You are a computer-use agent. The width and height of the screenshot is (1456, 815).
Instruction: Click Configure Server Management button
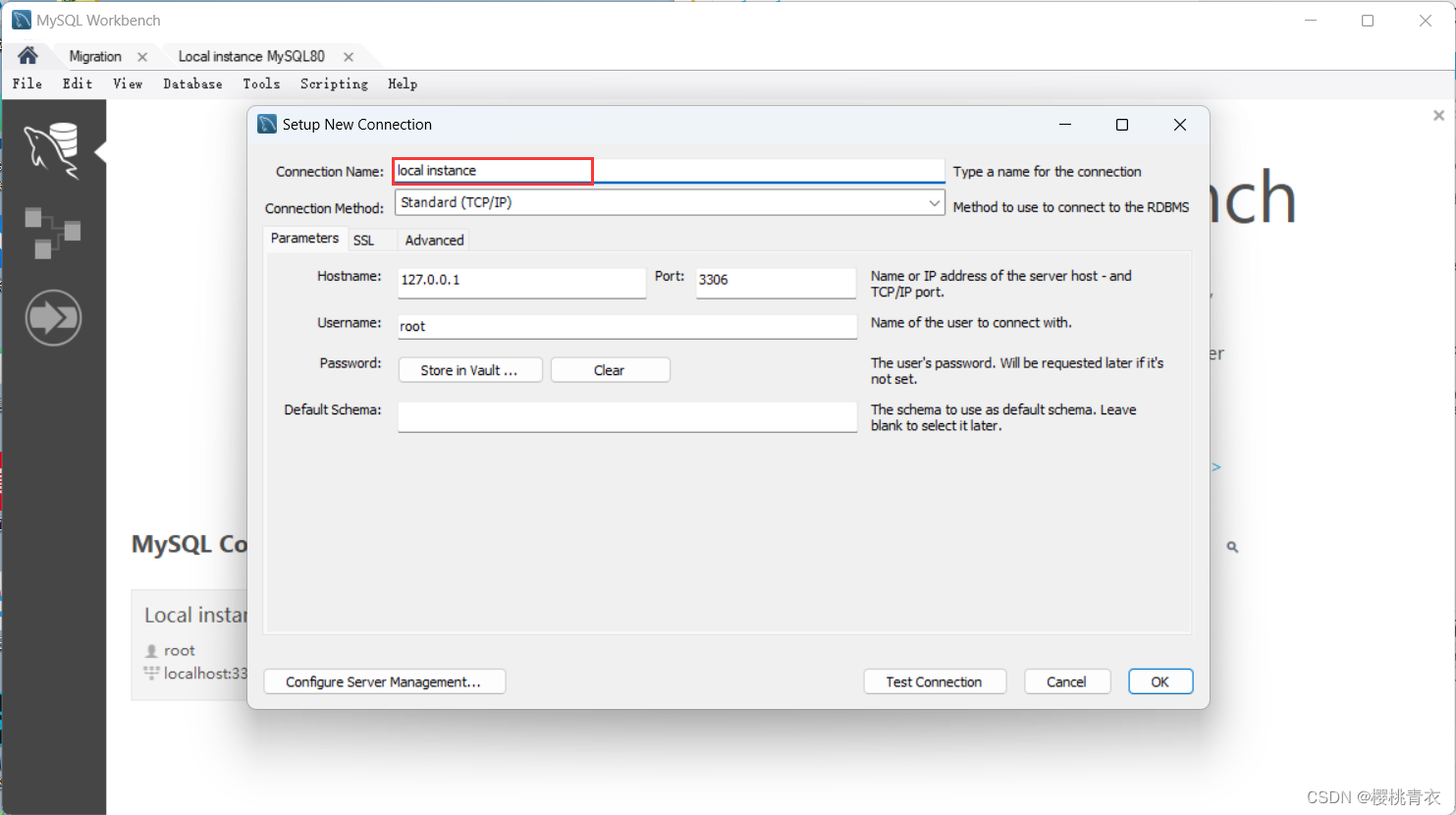tap(384, 681)
